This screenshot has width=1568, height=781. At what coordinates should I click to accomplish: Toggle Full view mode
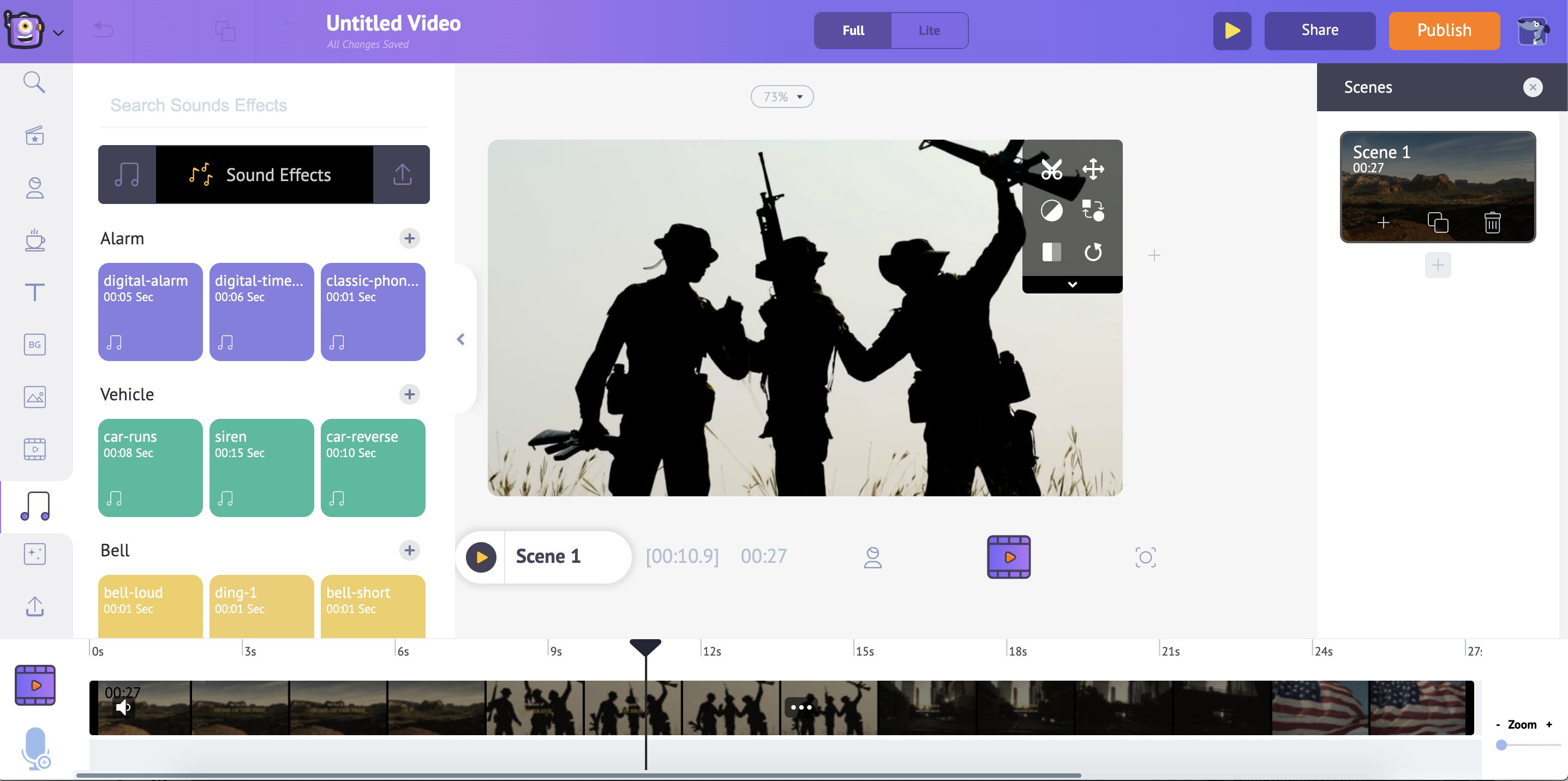(852, 30)
